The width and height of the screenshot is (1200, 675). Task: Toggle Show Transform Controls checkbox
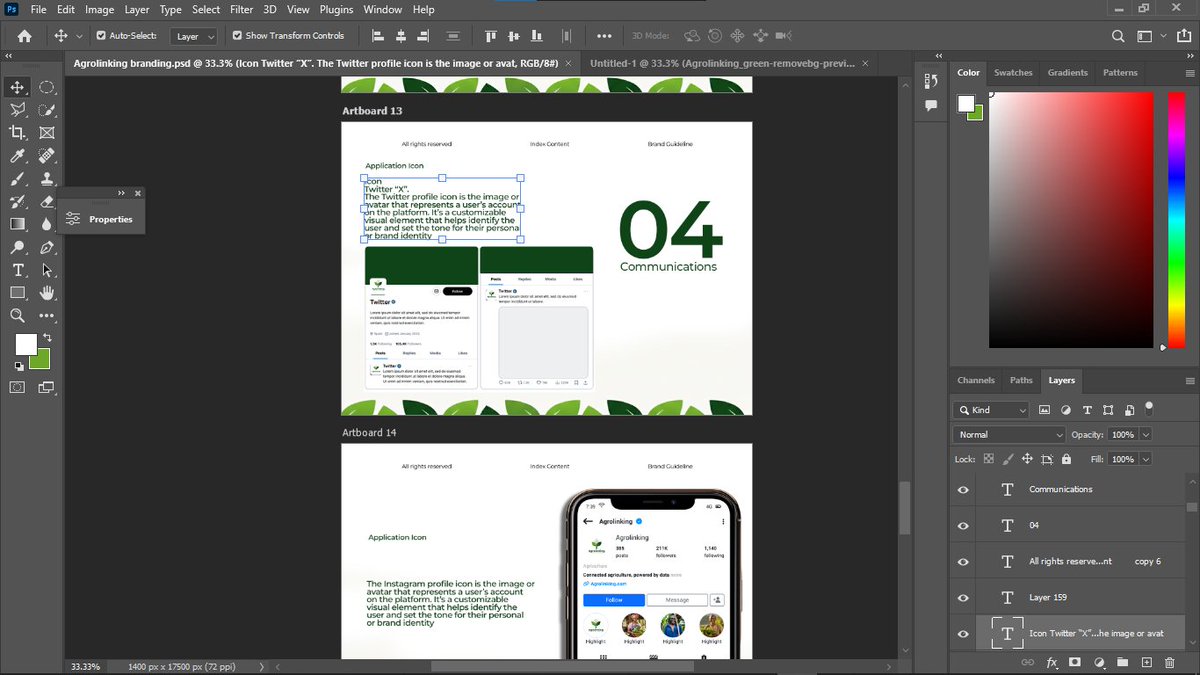point(237,36)
